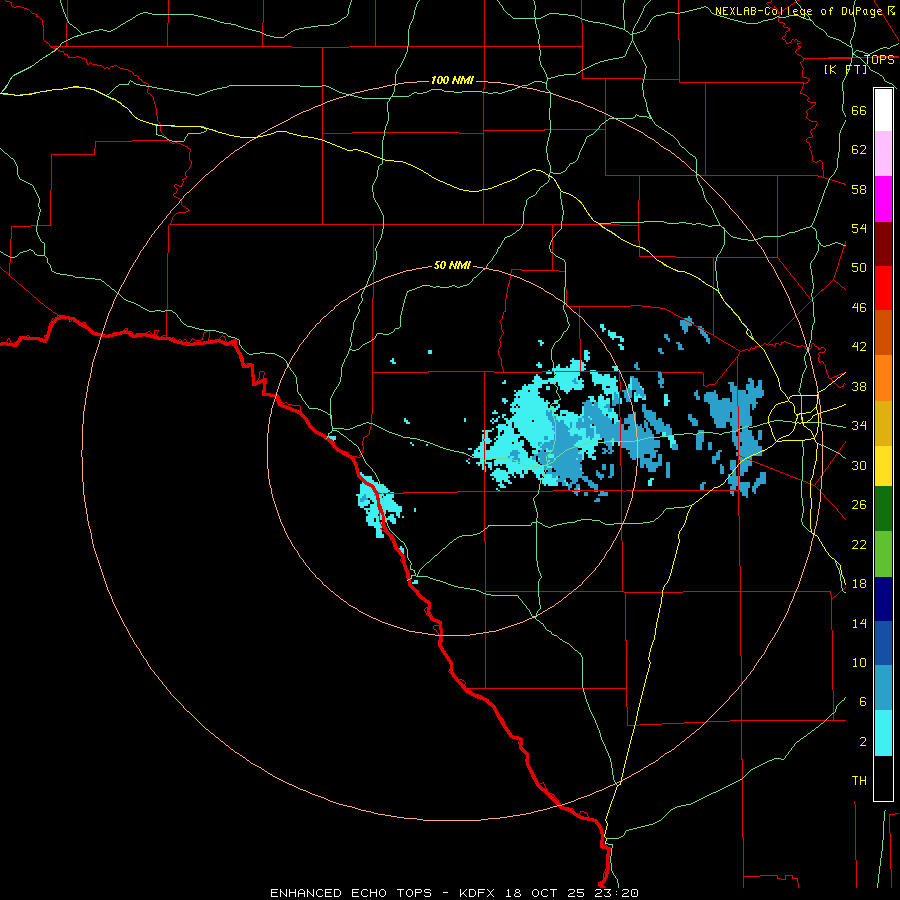The height and width of the screenshot is (900, 900).
Task: Click the KDFX radar site identifier
Action: click(x=479, y=893)
